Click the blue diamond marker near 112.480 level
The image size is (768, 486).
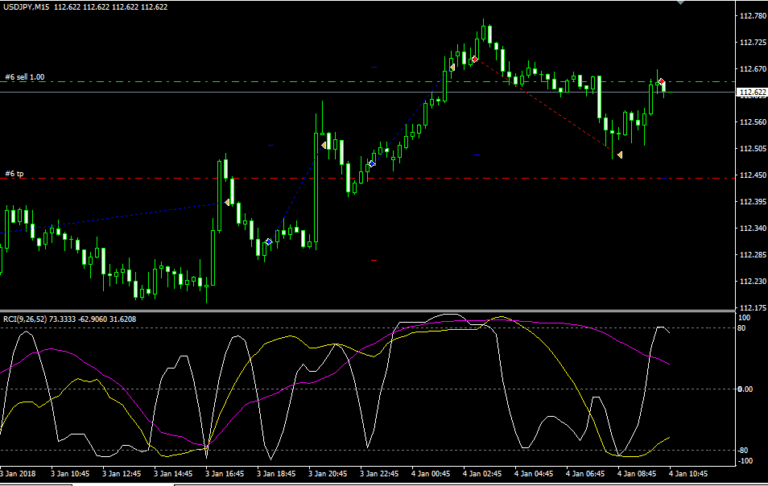click(372, 163)
